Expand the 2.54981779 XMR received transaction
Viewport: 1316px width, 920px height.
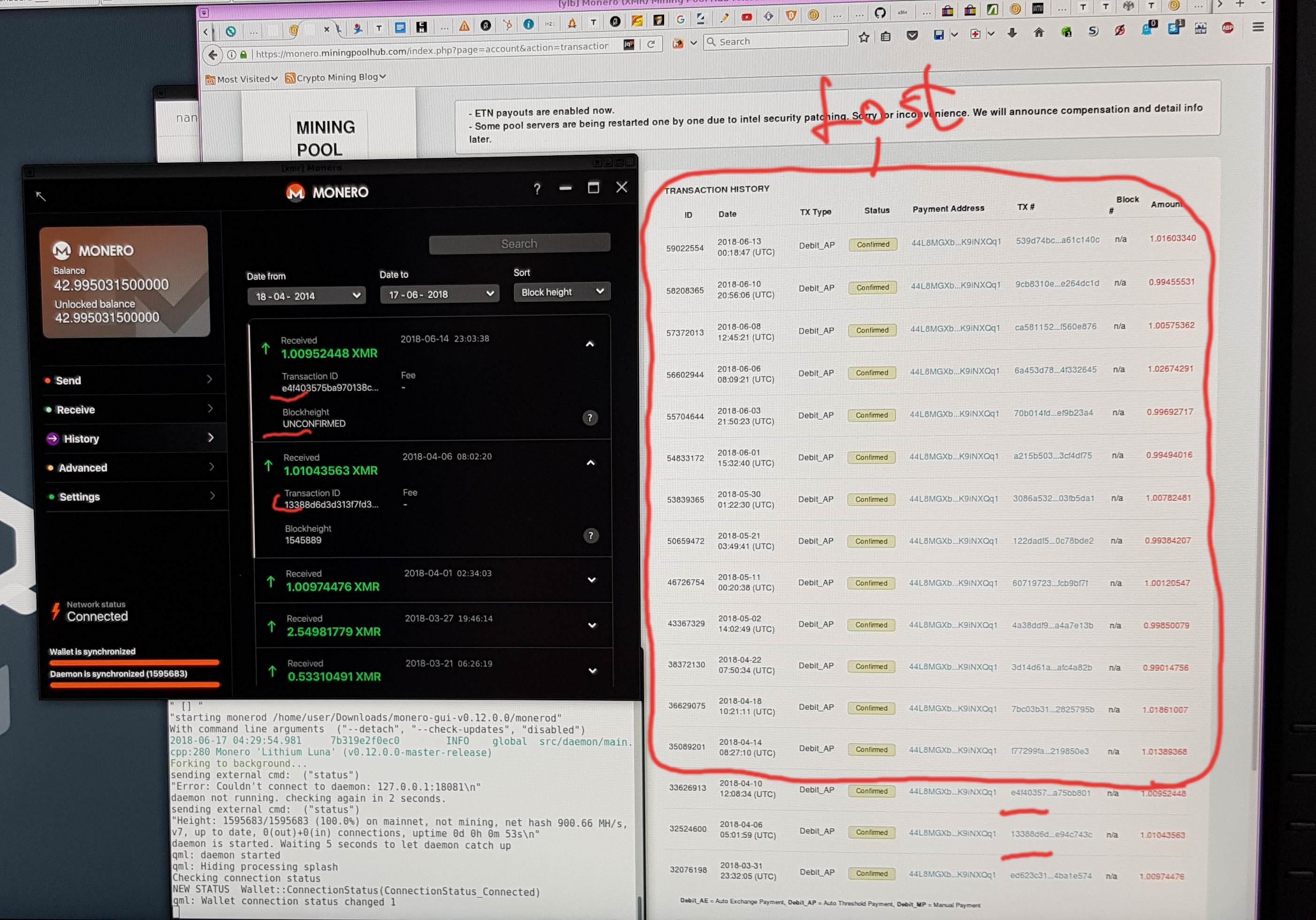coord(593,625)
